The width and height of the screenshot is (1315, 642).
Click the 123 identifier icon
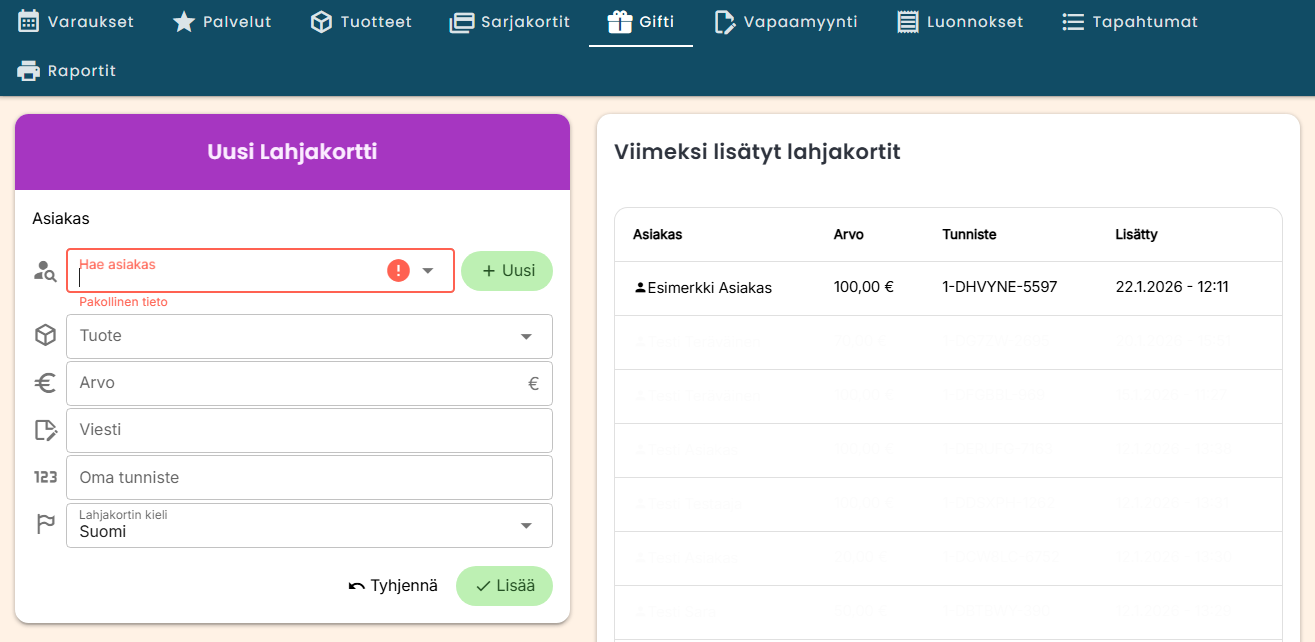[45, 478]
